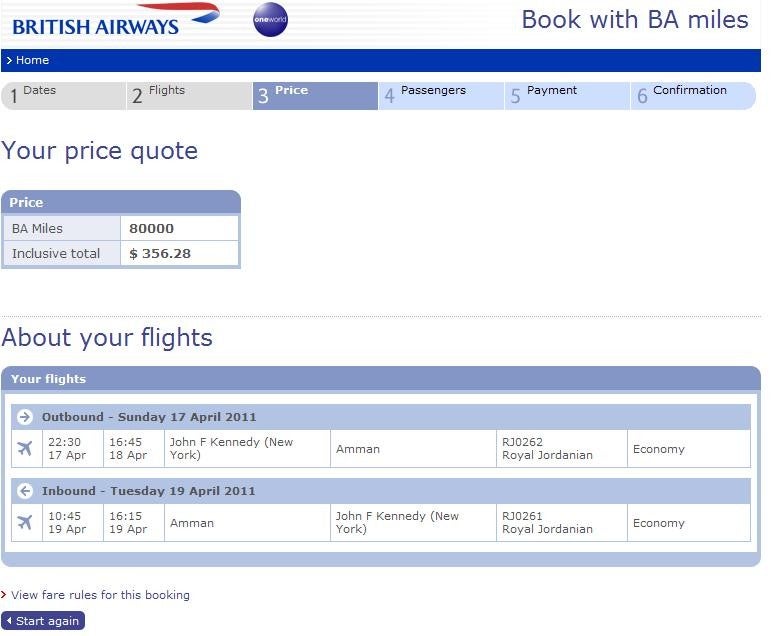Select step 6 Confirmation tab
Screen dimensions: 782x636
tap(694, 95)
